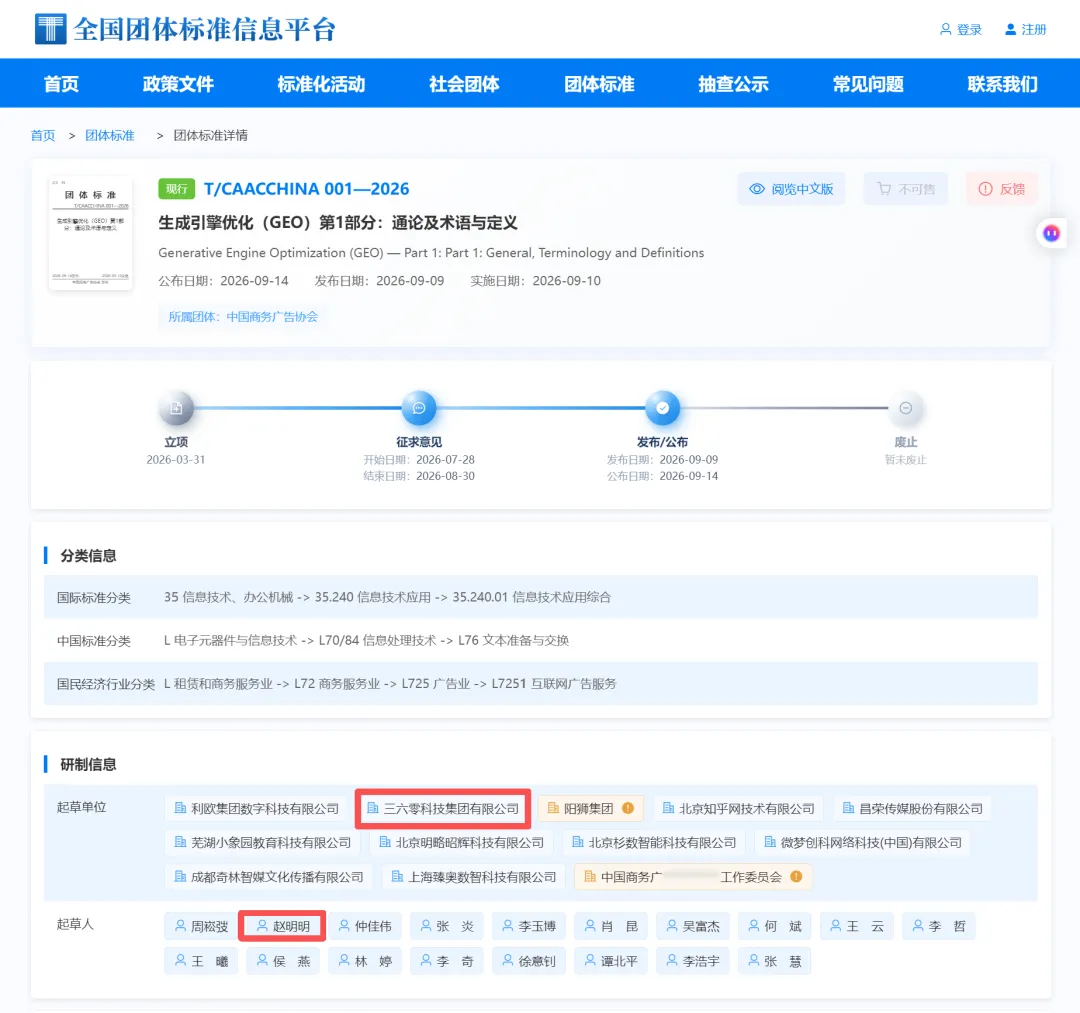Click the warning icon on 工作委员会 tag
The image size is (1080, 1013).
[x=796, y=877]
